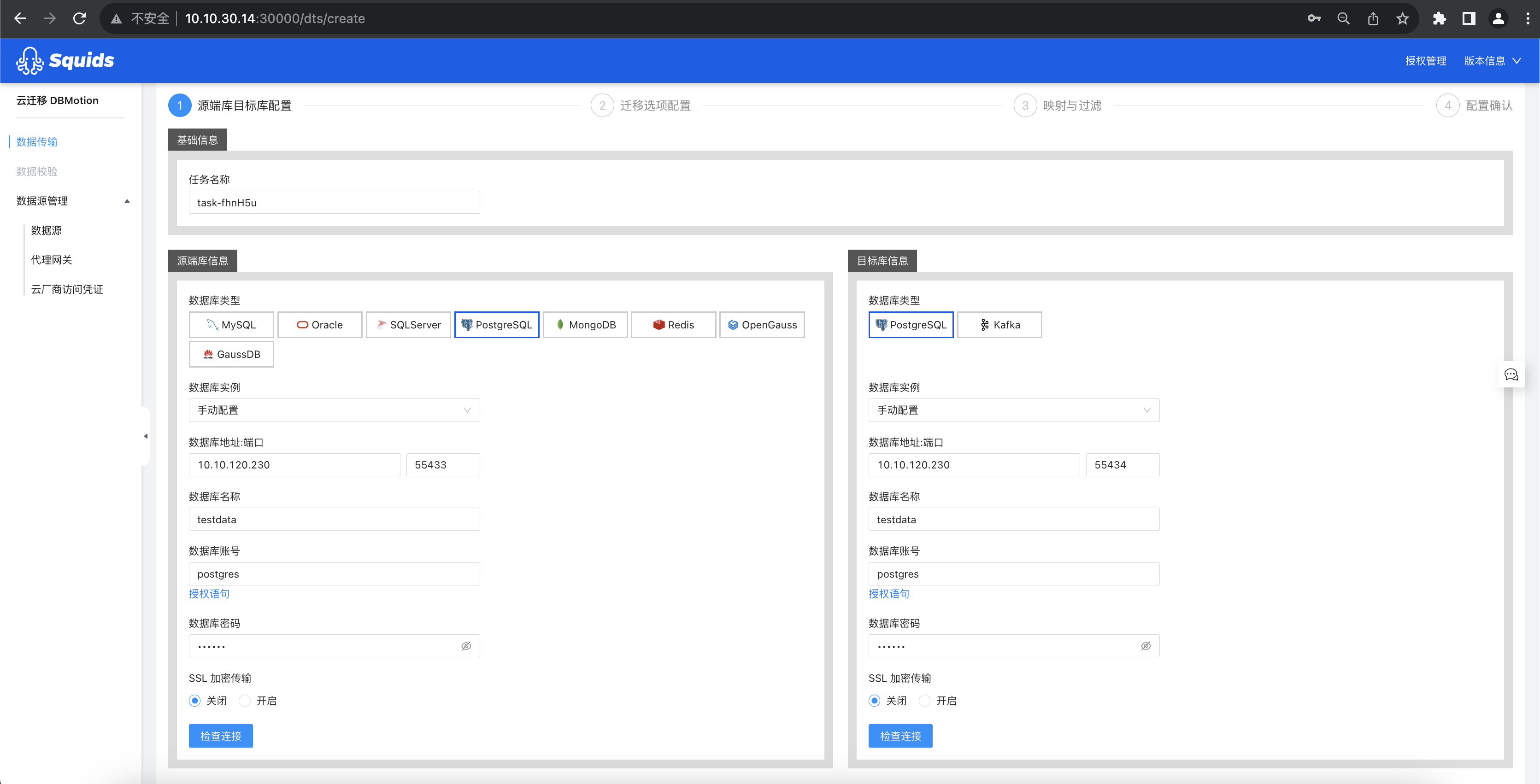Click the 任务名称 input field
Screen dimensions: 1540x784
click(x=334, y=202)
